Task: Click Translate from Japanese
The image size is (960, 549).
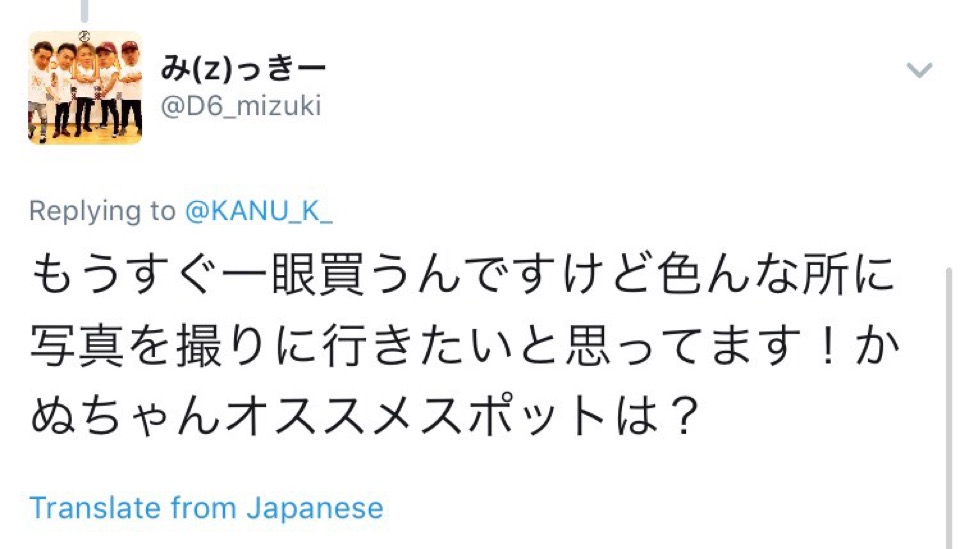Action: [206, 507]
